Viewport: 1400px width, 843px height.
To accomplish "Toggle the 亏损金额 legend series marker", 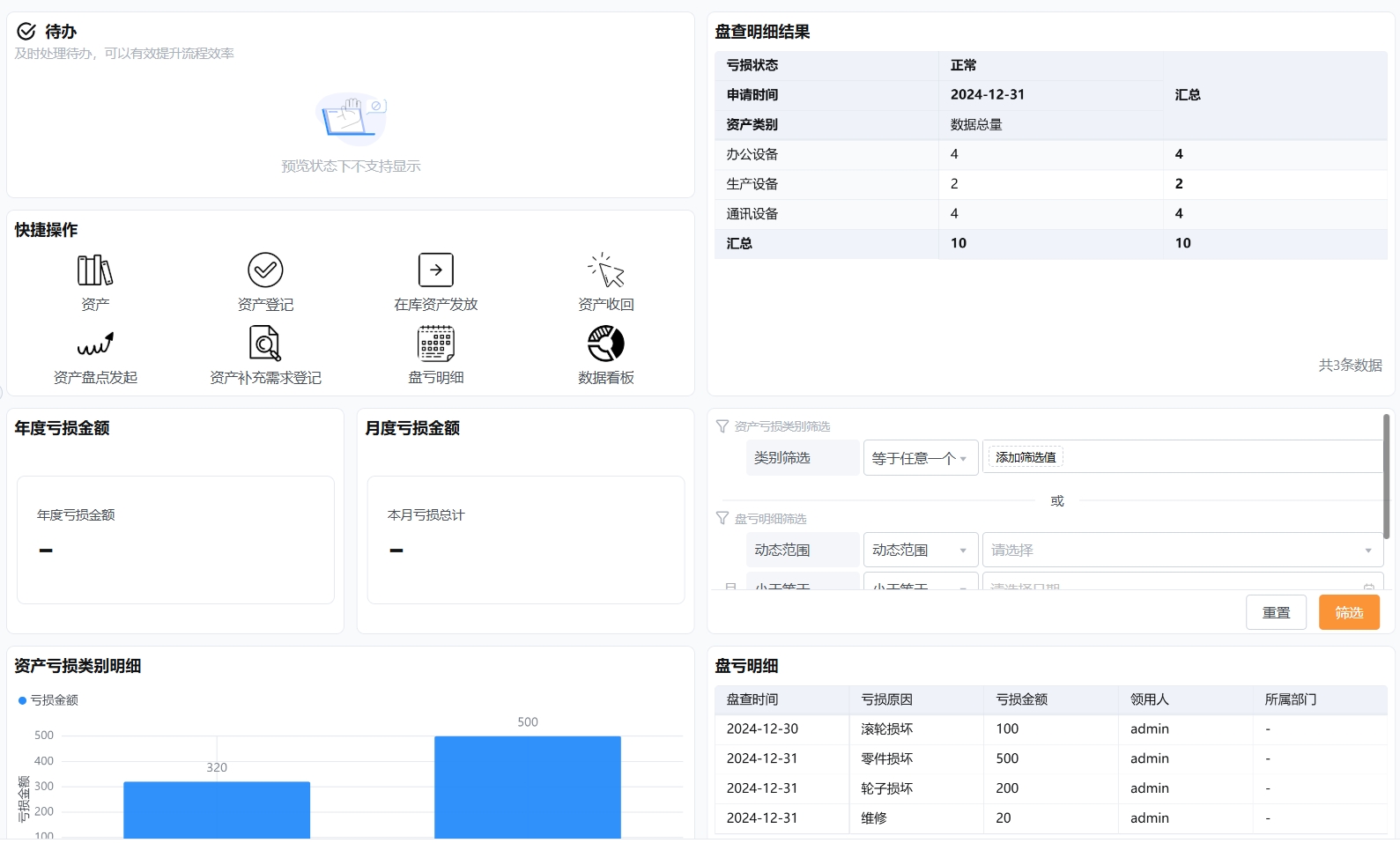I will tap(23, 700).
